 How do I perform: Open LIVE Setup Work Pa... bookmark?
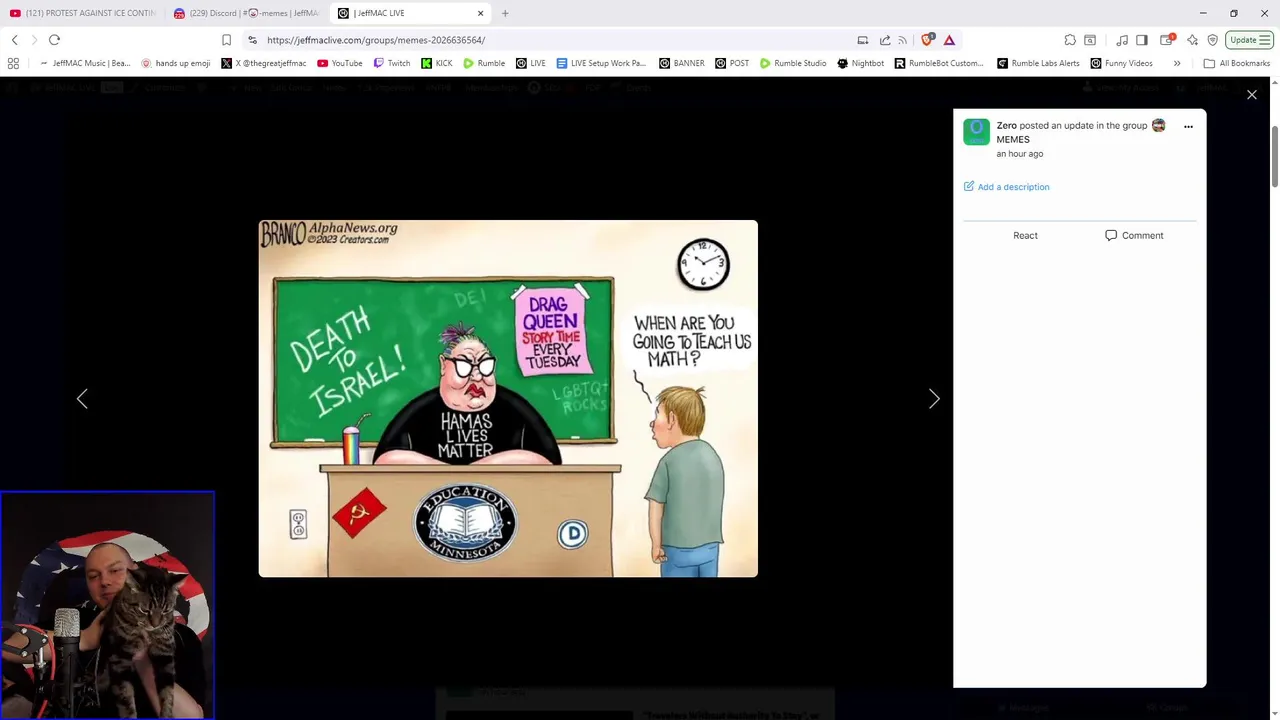click(602, 63)
